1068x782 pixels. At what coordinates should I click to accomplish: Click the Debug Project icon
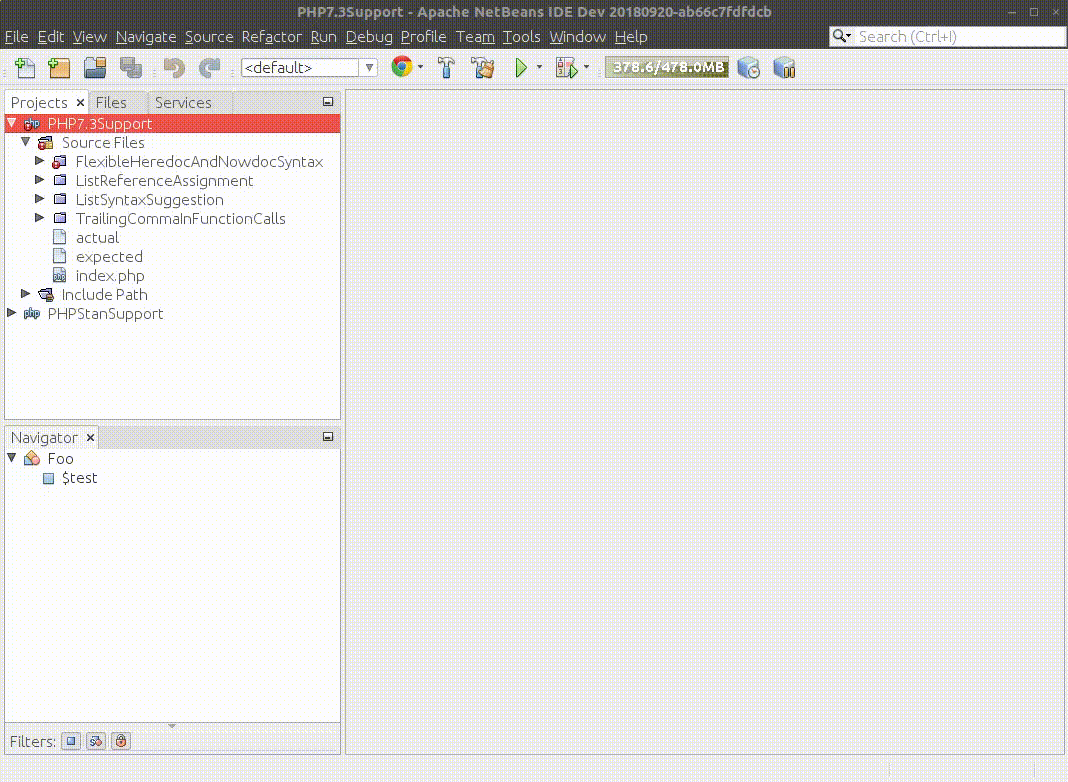(x=566, y=67)
